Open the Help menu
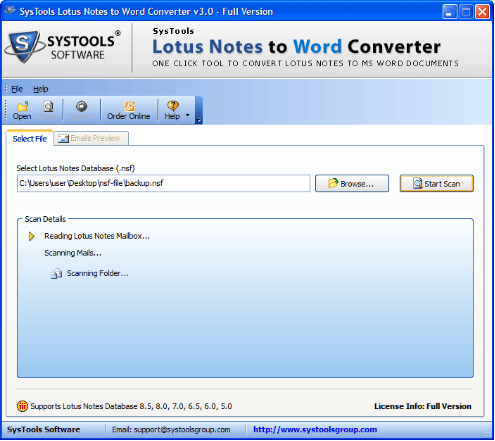Screen dimensions: 495x441 [41, 89]
